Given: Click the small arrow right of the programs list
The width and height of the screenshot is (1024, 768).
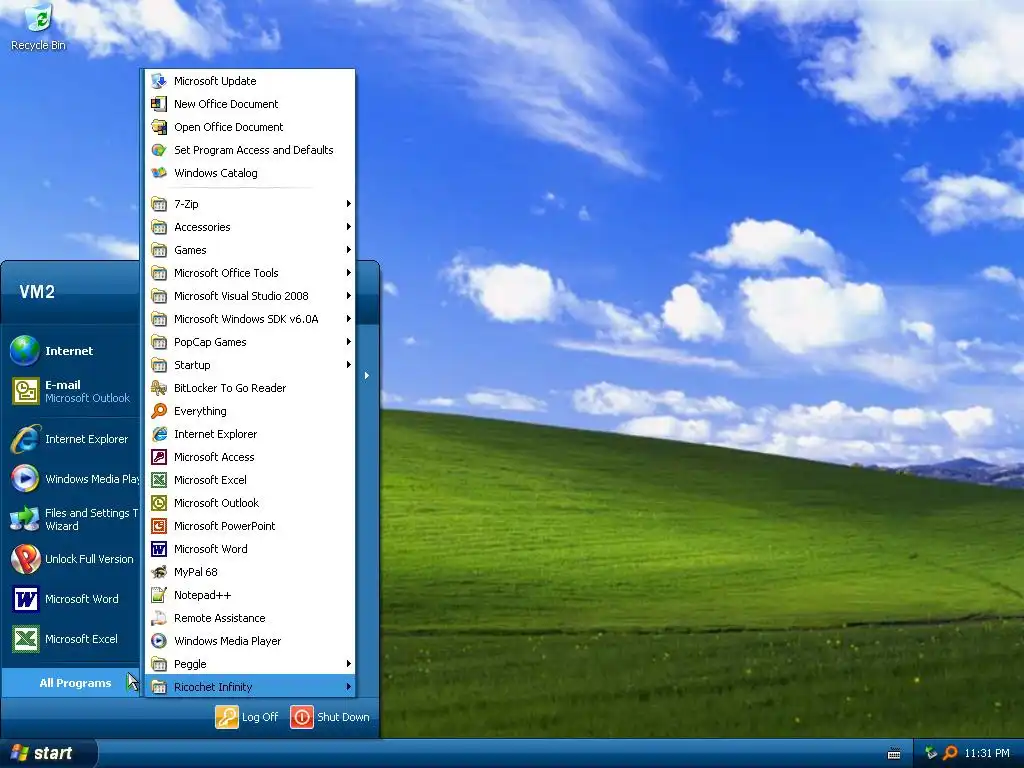Looking at the screenshot, I should [367, 376].
